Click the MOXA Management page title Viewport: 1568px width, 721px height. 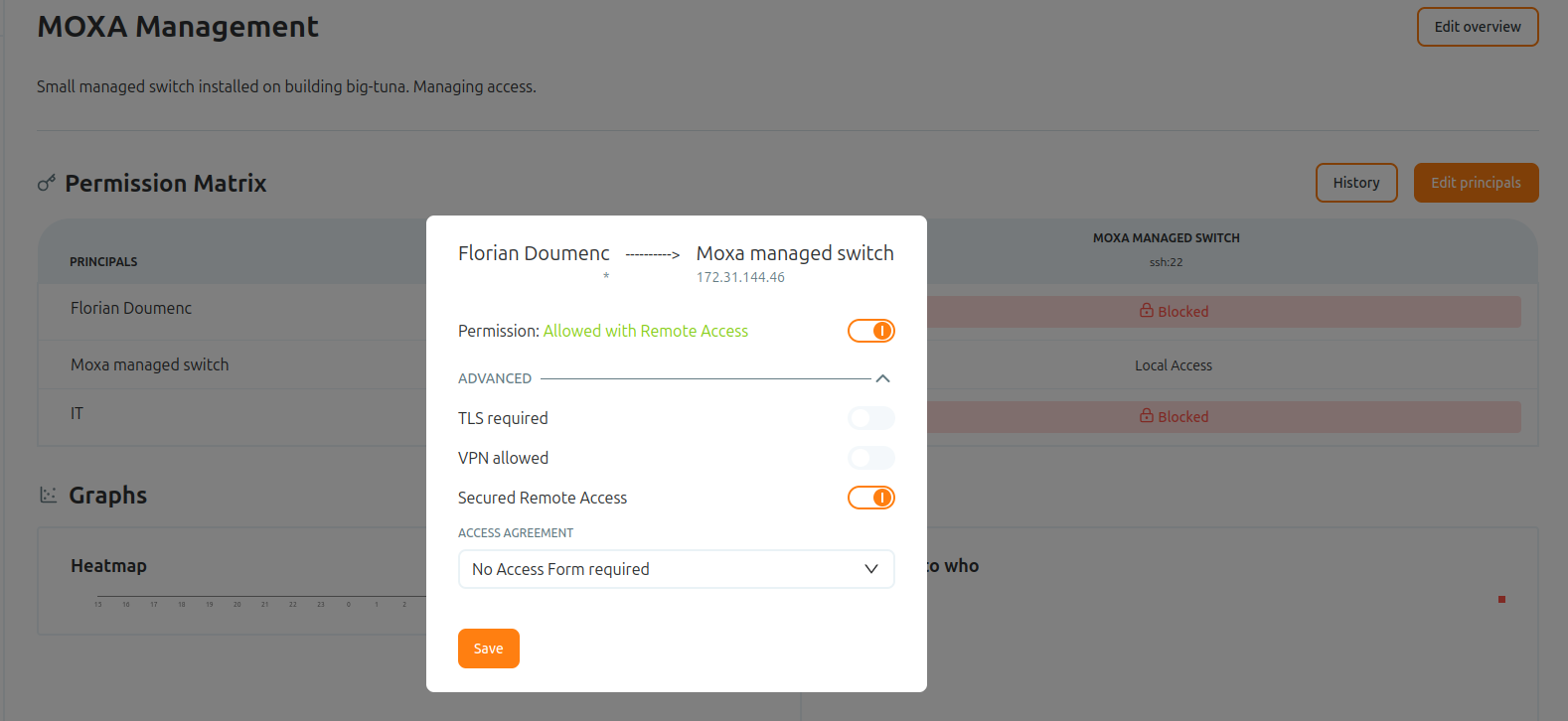click(x=178, y=27)
